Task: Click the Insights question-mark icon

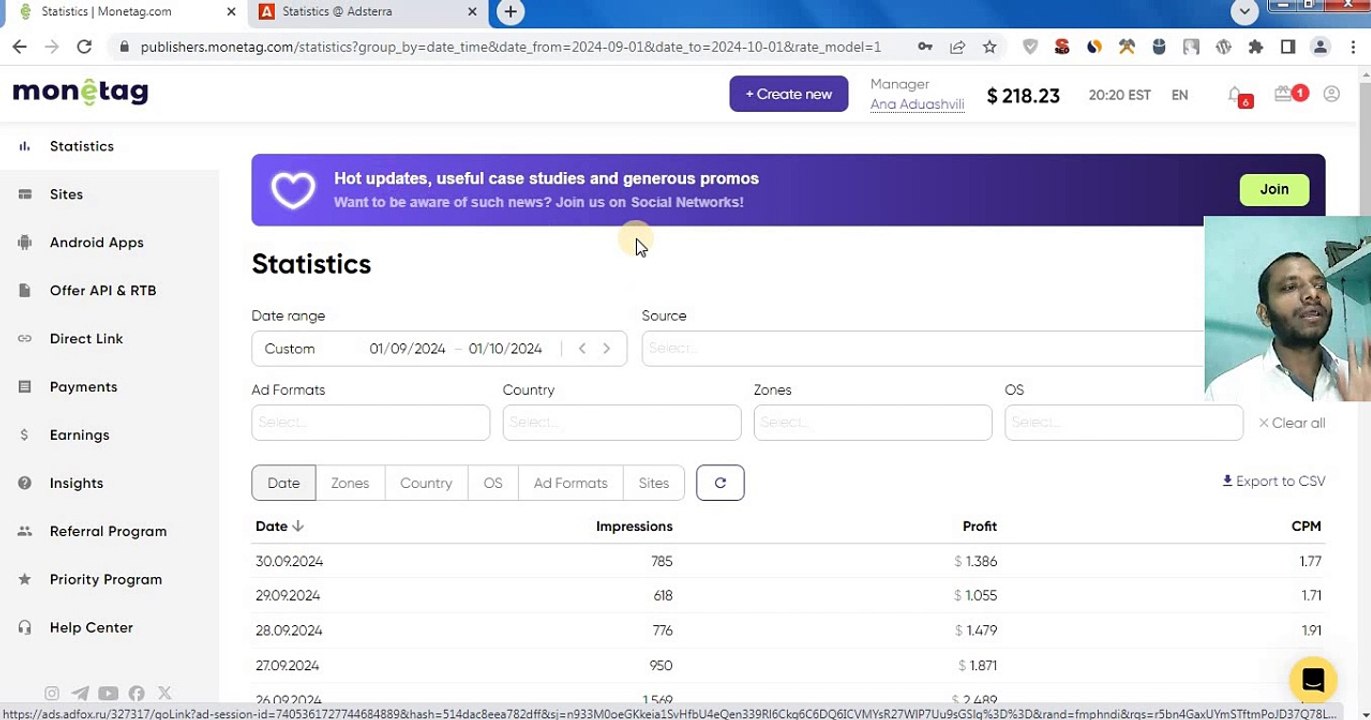Action: (x=24, y=483)
